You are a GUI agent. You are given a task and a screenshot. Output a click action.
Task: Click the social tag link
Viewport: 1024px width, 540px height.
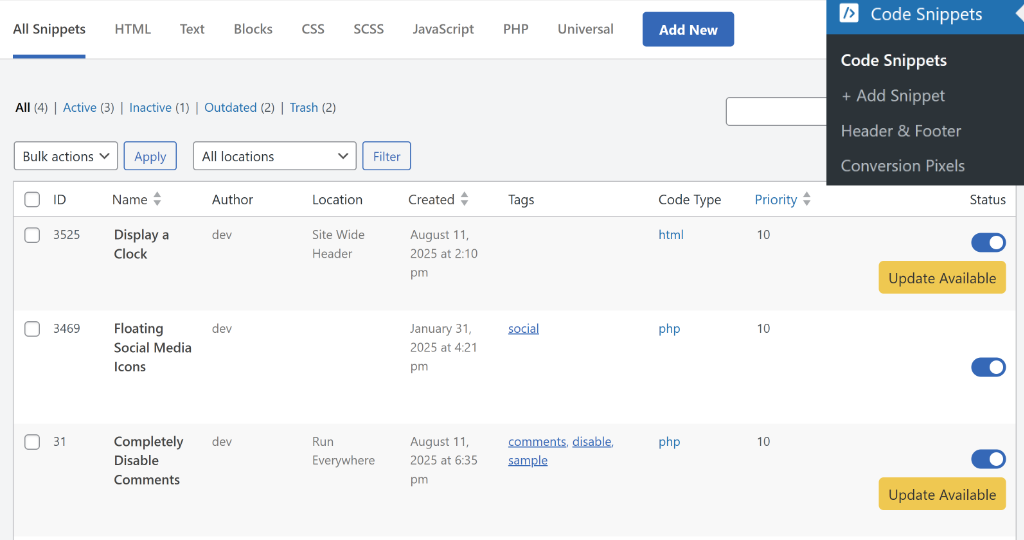[523, 328]
